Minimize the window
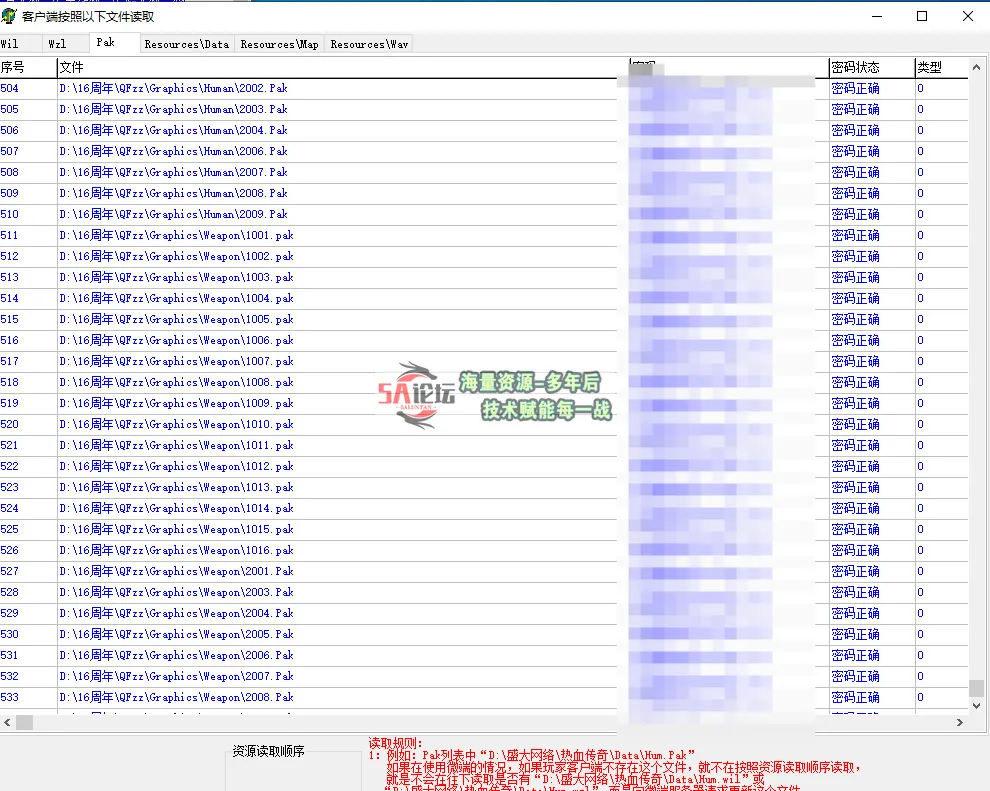The height and width of the screenshot is (791, 990). (876, 16)
